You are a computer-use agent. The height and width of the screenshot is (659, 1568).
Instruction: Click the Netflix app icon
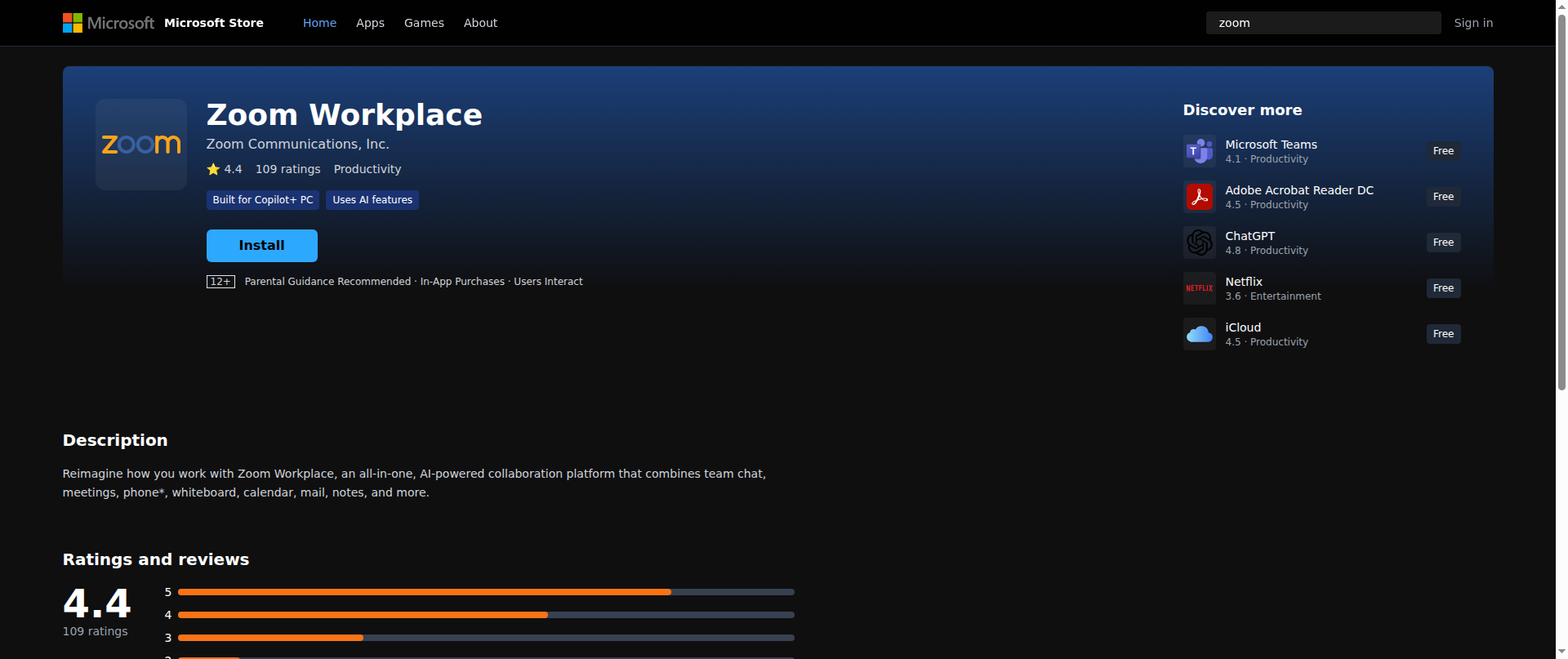(1200, 288)
